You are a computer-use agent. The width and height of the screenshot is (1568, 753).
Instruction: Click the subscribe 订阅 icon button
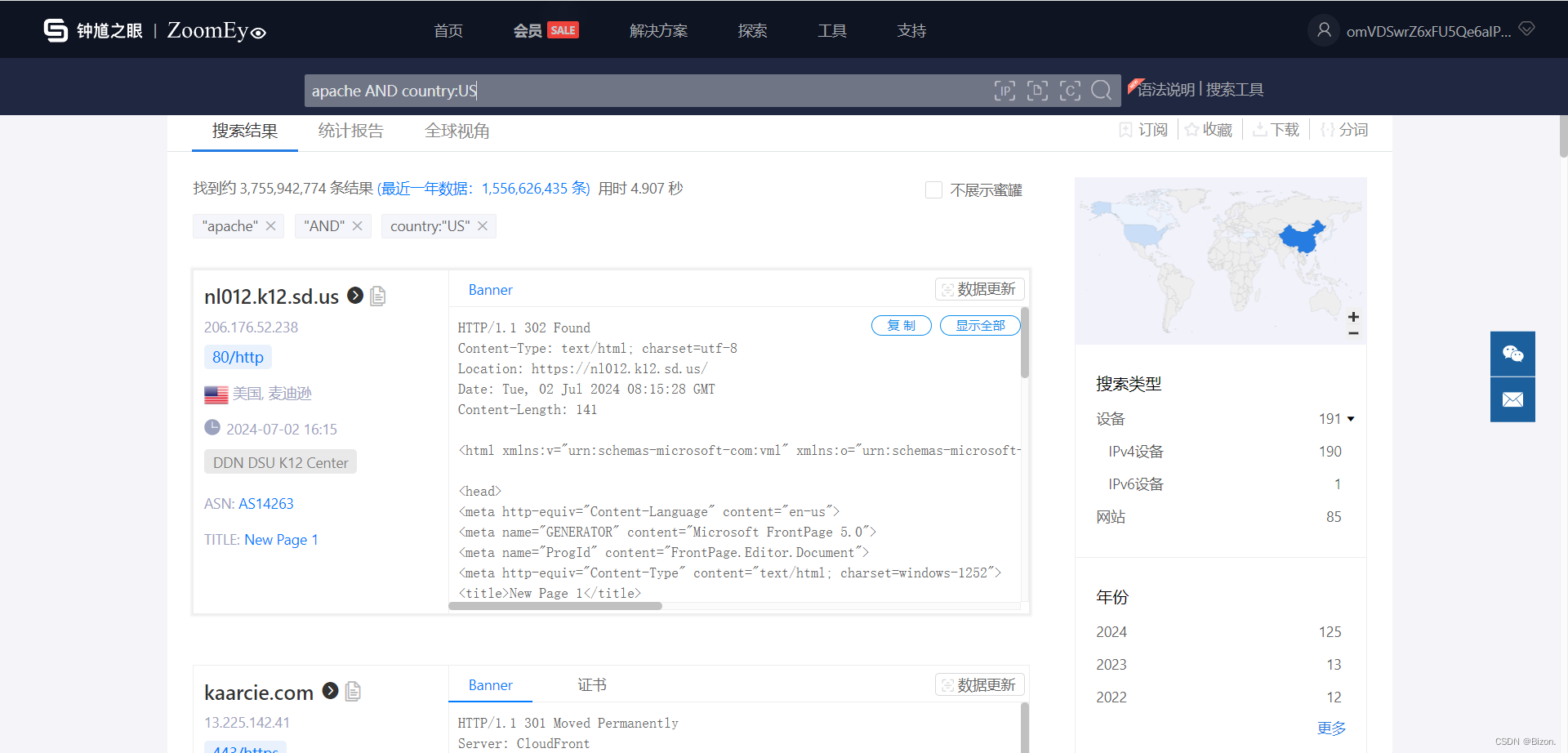(x=1143, y=130)
